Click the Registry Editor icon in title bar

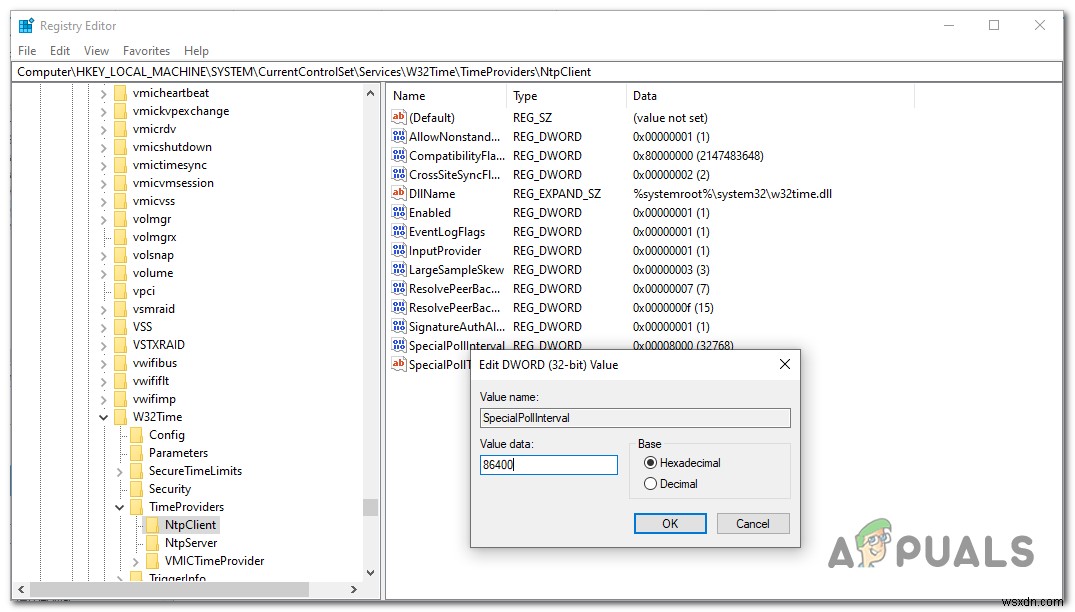coord(24,25)
